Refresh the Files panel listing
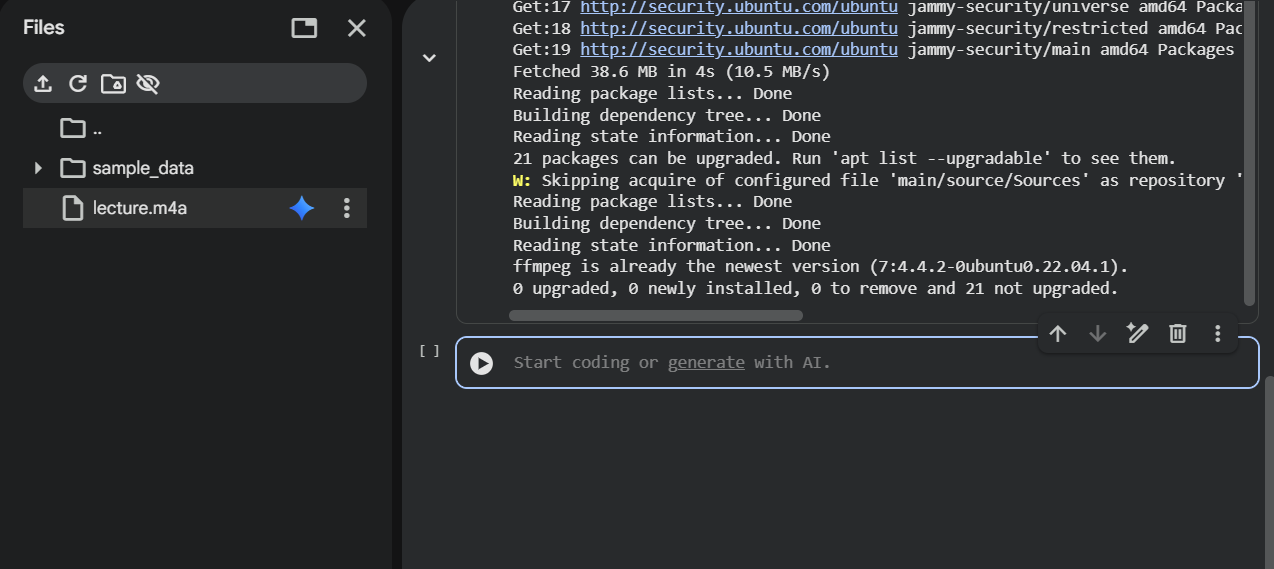The image size is (1274, 569). [x=78, y=84]
